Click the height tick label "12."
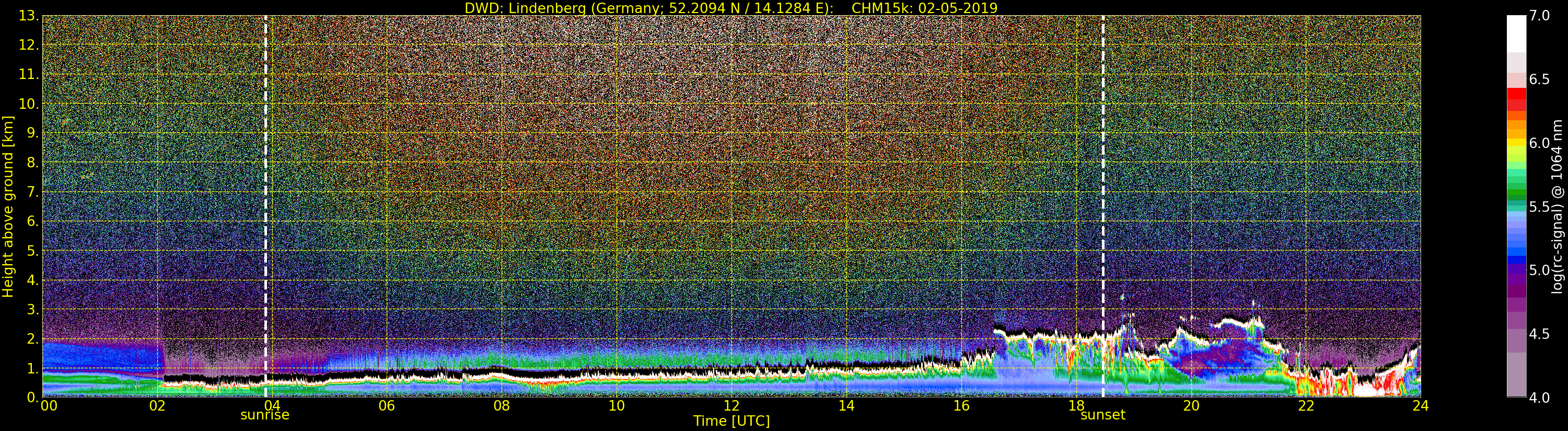1568x431 pixels. pos(29,45)
